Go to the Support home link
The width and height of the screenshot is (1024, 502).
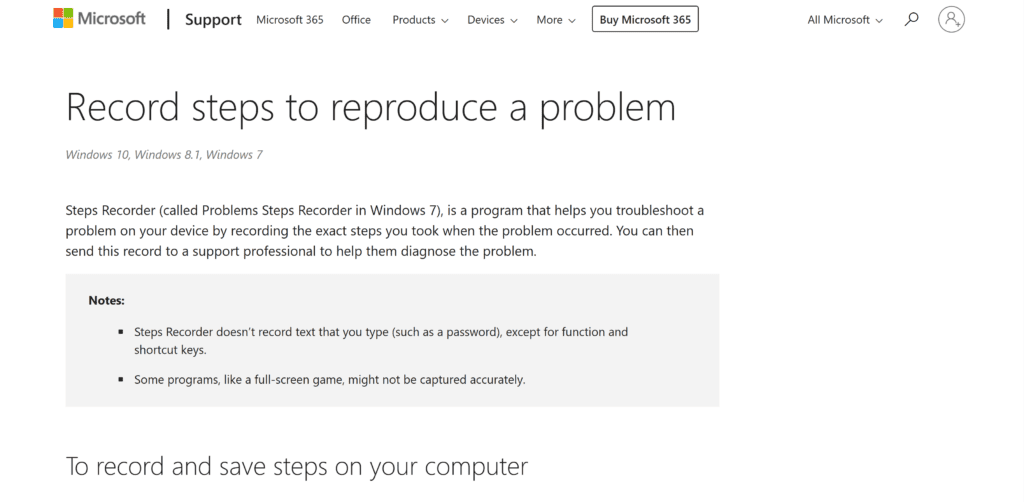click(x=213, y=20)
